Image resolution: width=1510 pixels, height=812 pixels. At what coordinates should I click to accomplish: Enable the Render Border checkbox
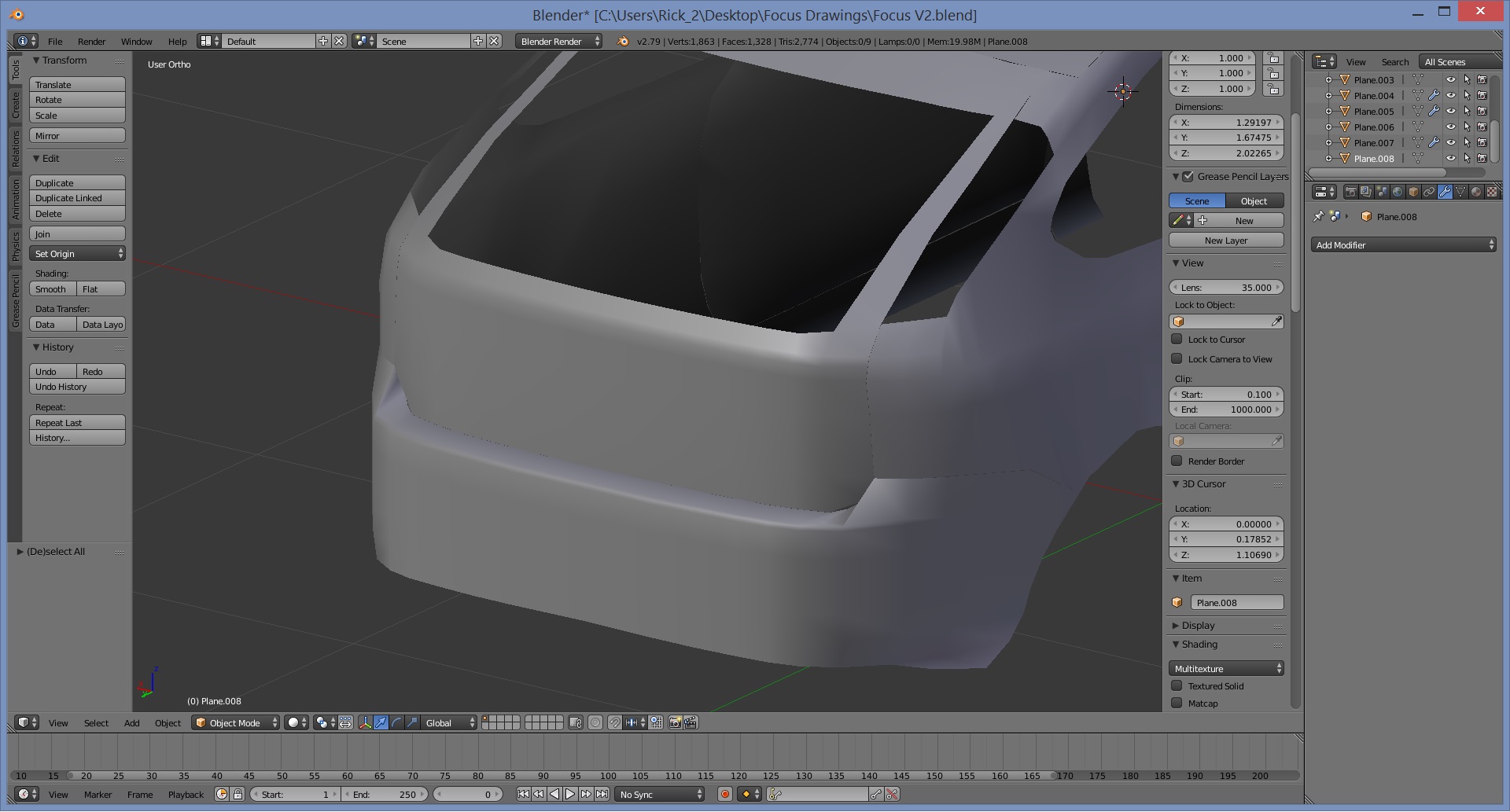pos(1177,461)
